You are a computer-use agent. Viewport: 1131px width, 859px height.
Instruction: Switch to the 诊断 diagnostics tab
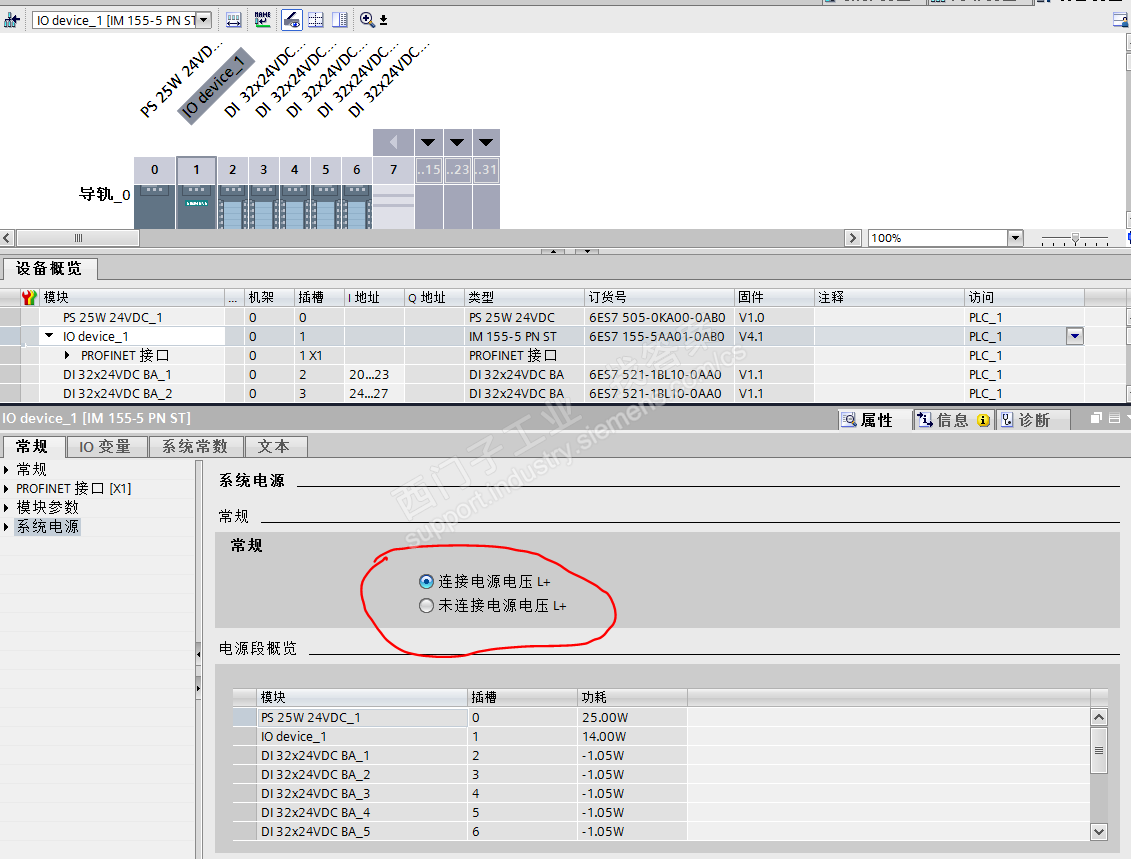[x=1033, y=420]
